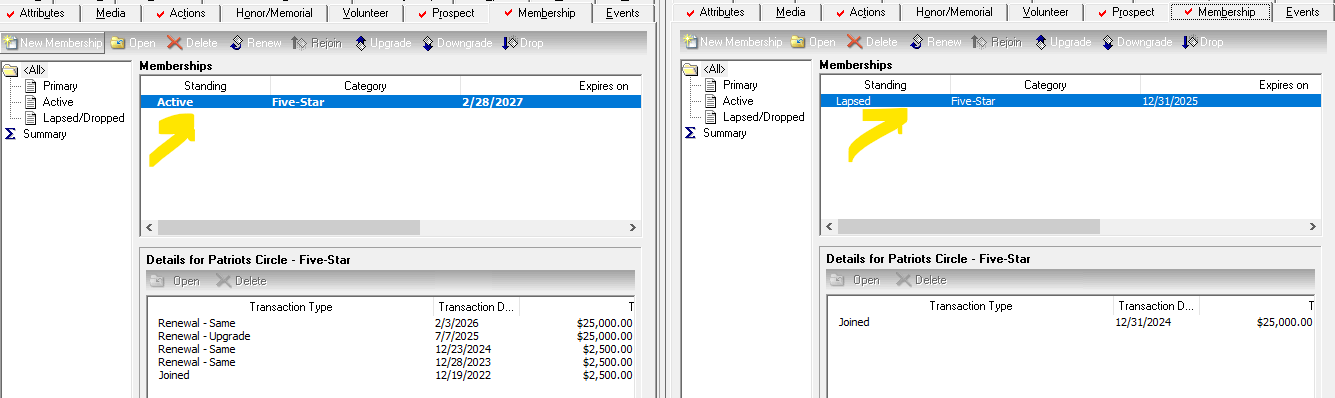Click Open in Details panel of Active membership window
Image resolution: width=1335 pixels, height=398 pixels.
175,281
